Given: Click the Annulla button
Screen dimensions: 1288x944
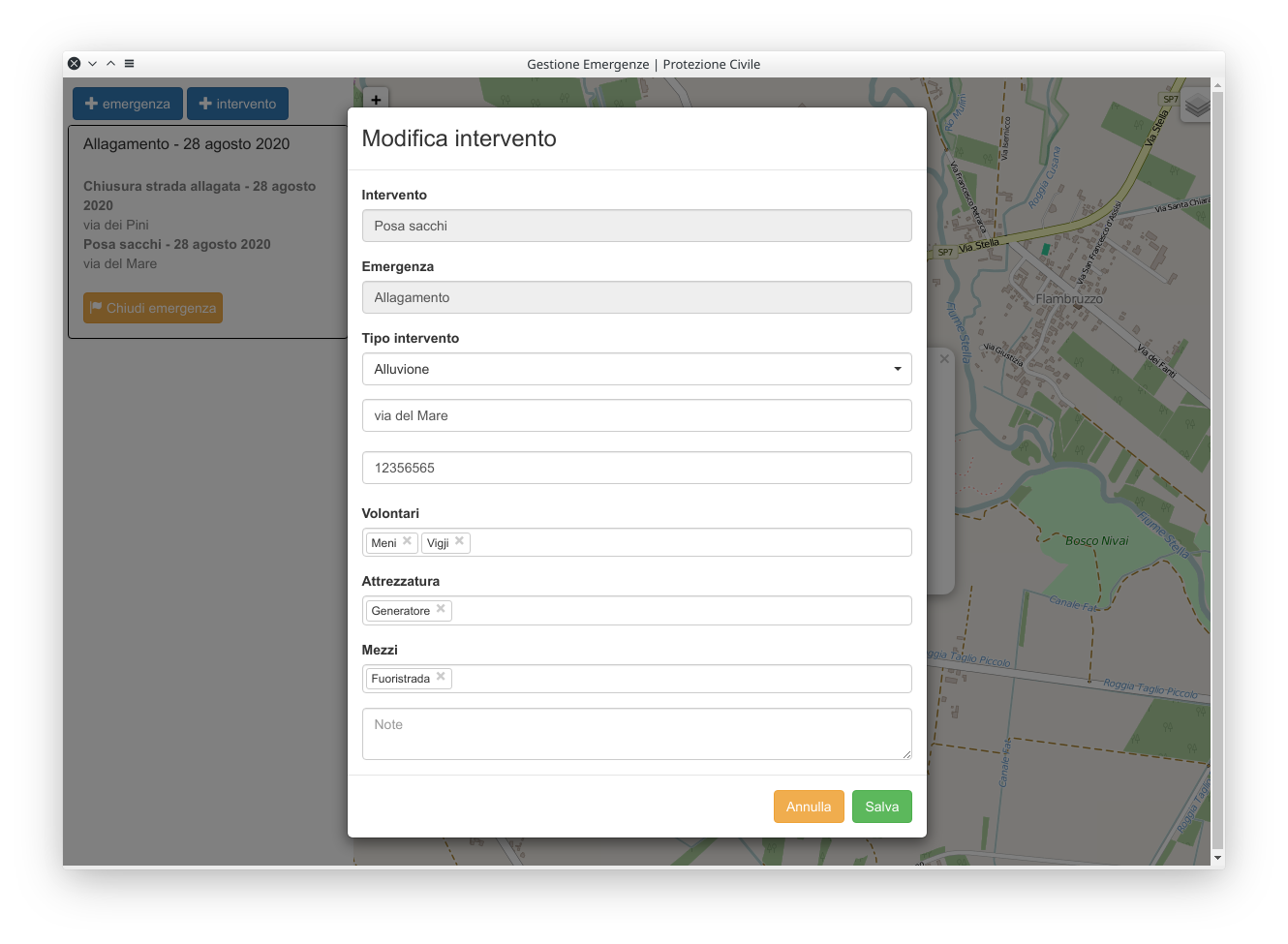Looking at the screenshot, I should tap(809, 807).
